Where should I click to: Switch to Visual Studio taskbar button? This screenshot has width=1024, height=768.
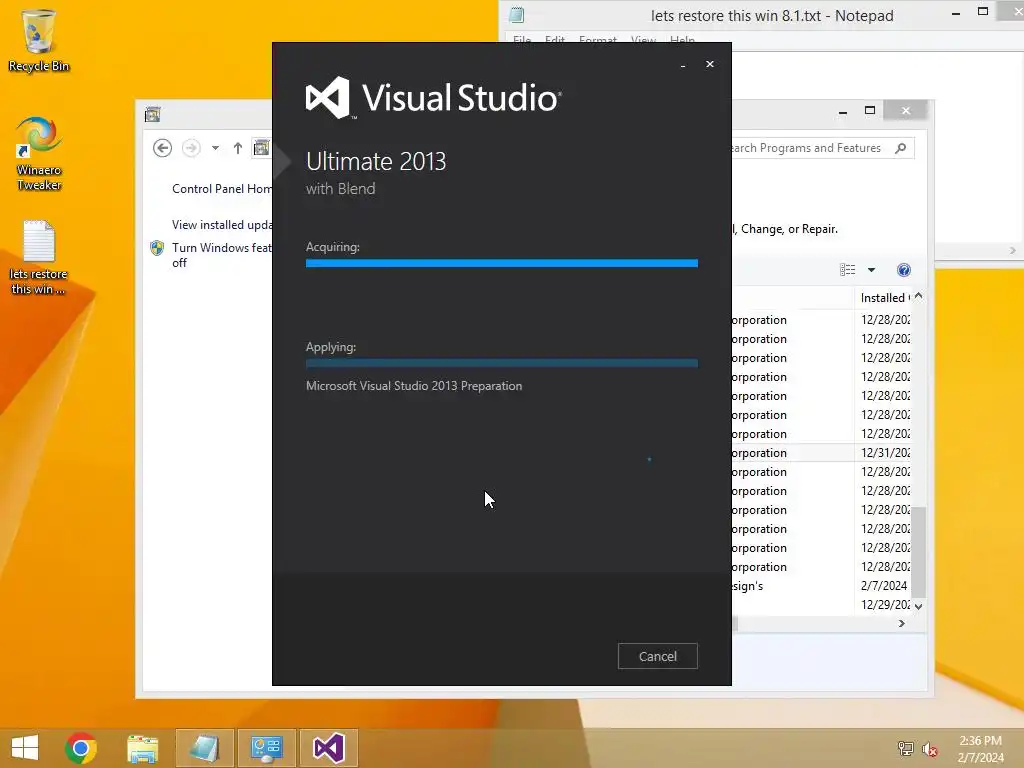pos(328,748)
